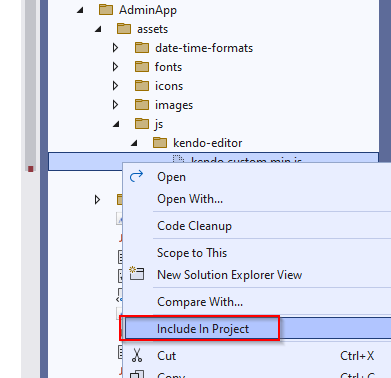
Task: Choose Scope to This option
Action: click(192, 253)
